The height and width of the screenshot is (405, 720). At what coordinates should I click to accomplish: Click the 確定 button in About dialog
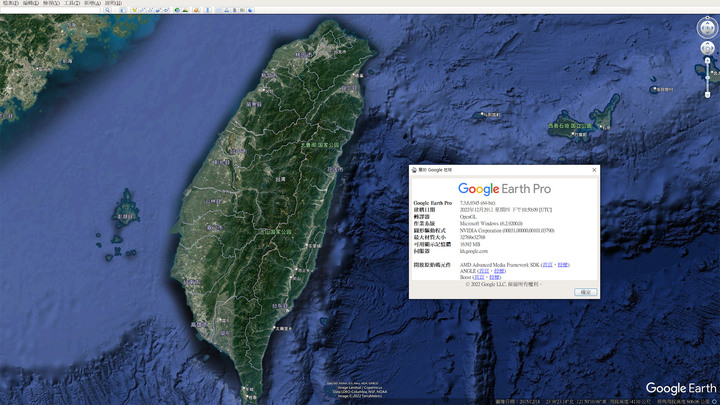[585, 292]
